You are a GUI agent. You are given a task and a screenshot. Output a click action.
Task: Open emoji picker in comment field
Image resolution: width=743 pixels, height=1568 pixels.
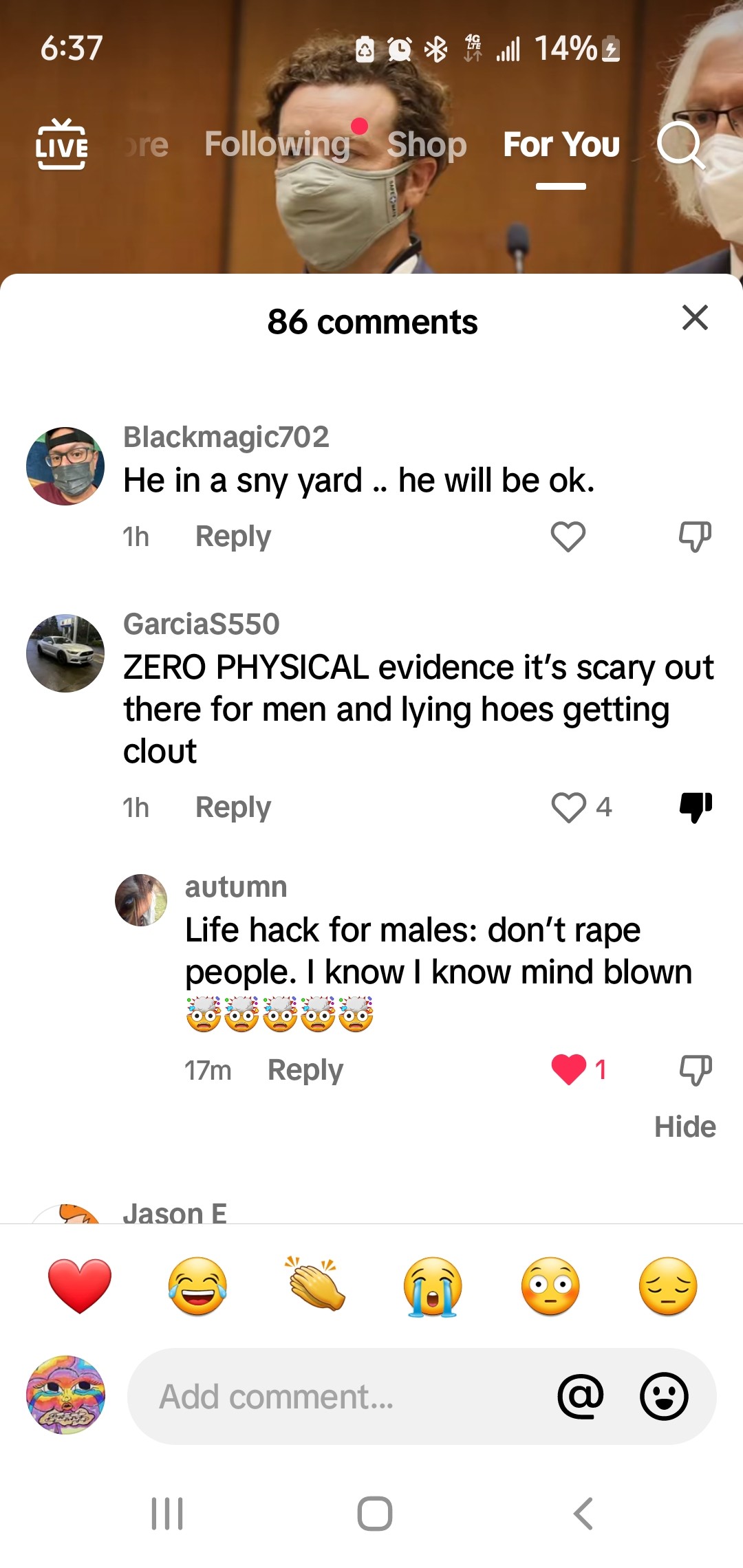664,1397
